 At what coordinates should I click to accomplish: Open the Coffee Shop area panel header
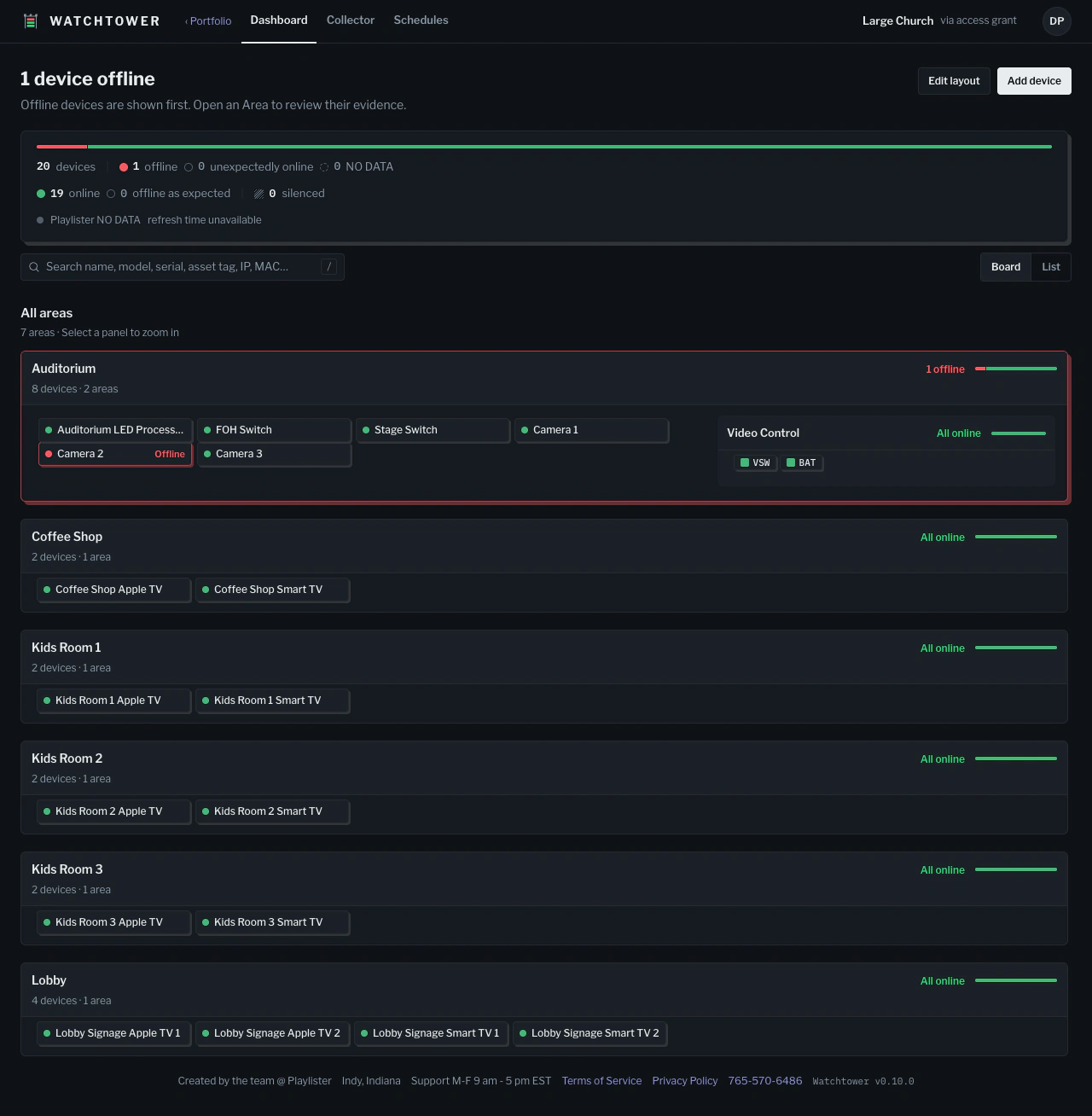[544, 546]
